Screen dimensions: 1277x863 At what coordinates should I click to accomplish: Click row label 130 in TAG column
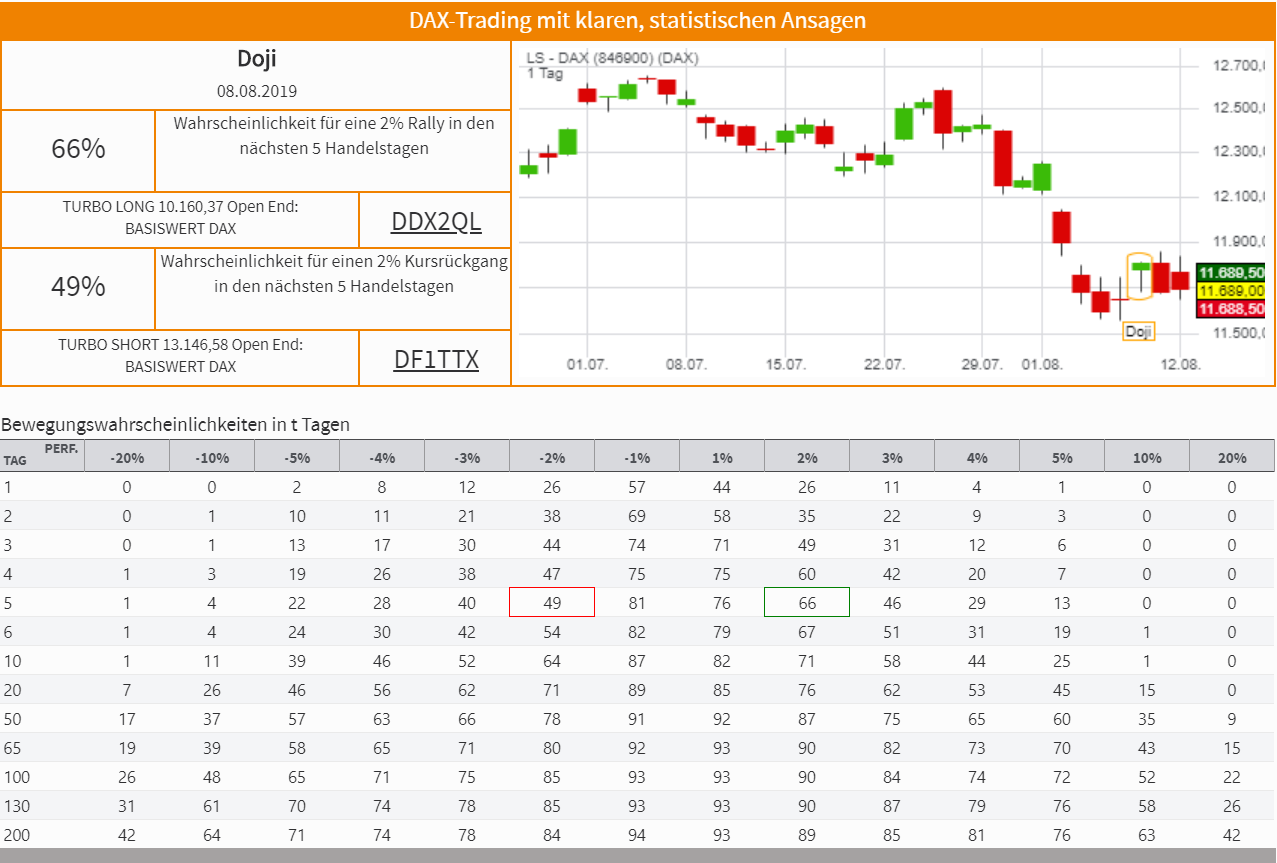click(x=17, y=806)
